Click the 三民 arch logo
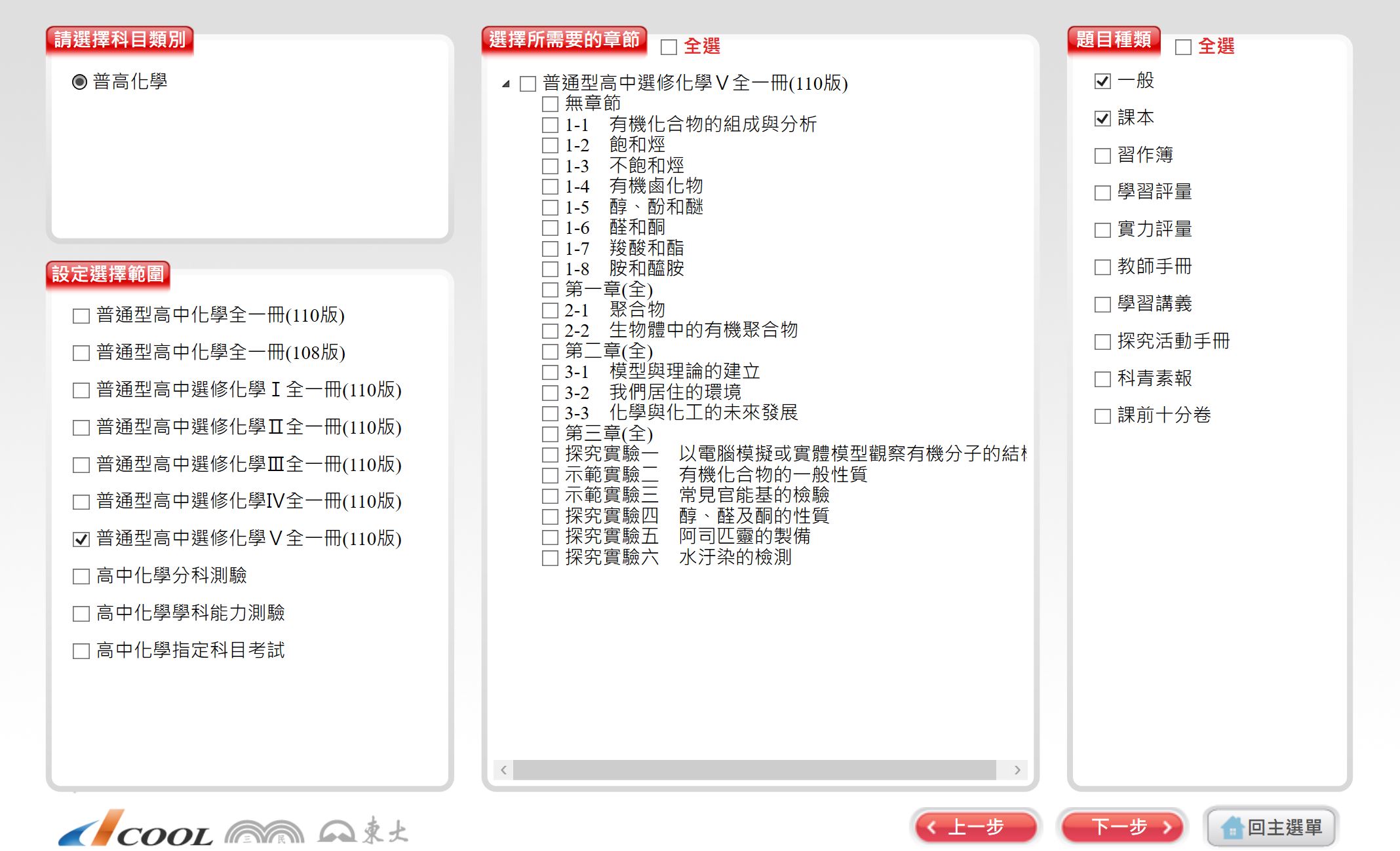The image size is (1400, 851). tap(264, 832)
